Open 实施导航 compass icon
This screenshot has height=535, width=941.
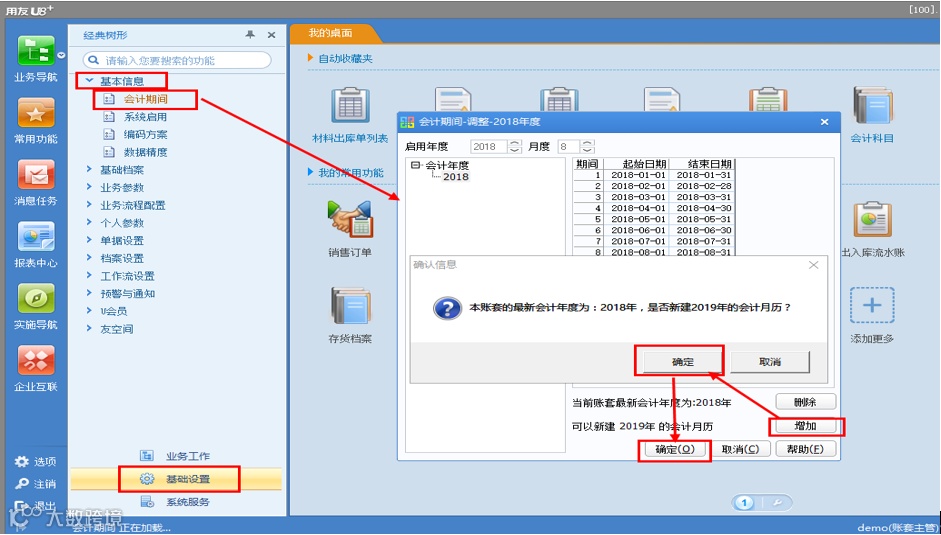click(36, 298)
